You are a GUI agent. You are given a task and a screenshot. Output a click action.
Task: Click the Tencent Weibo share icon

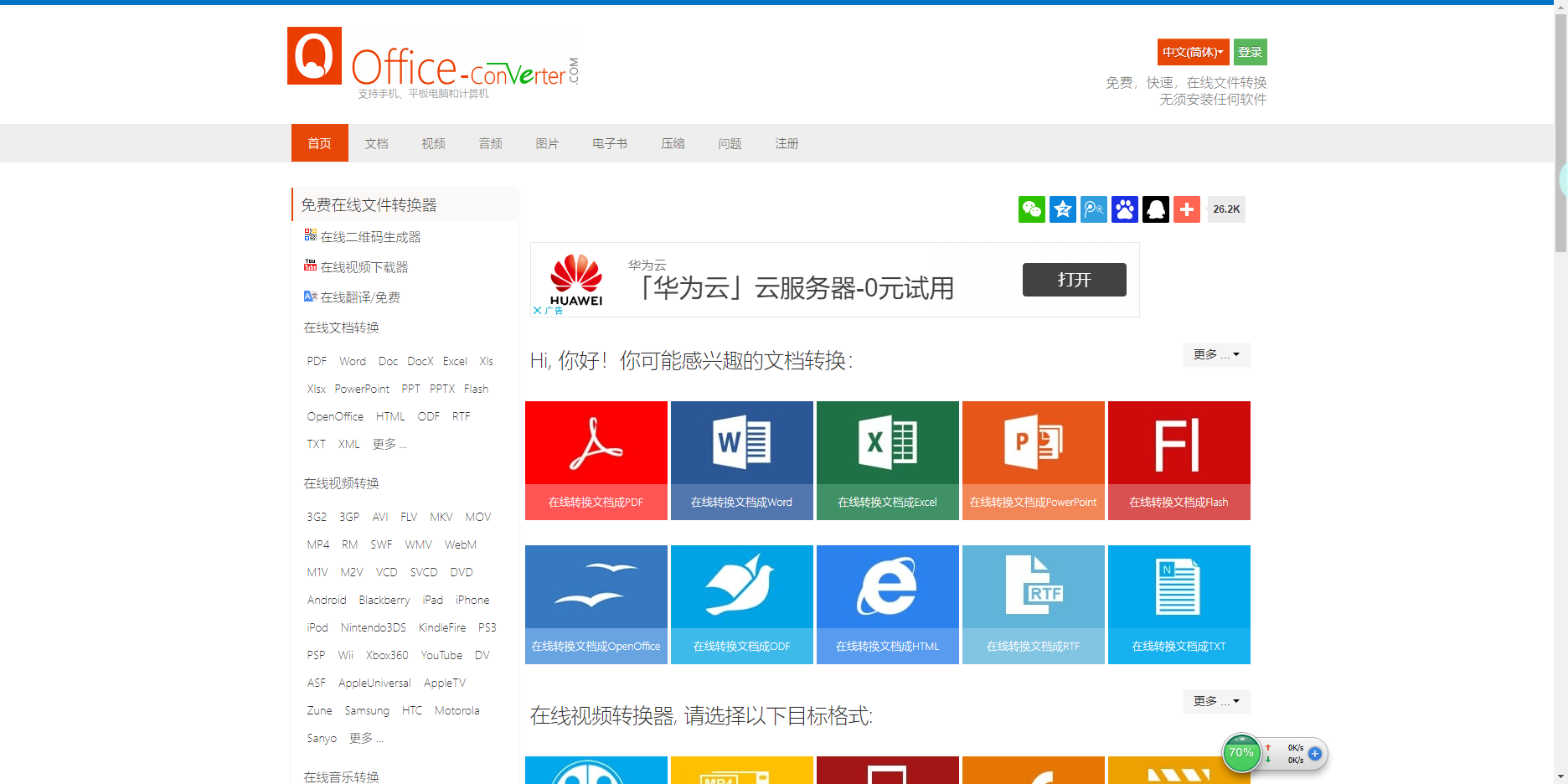pyautogui.click(x=1094, y=209)
